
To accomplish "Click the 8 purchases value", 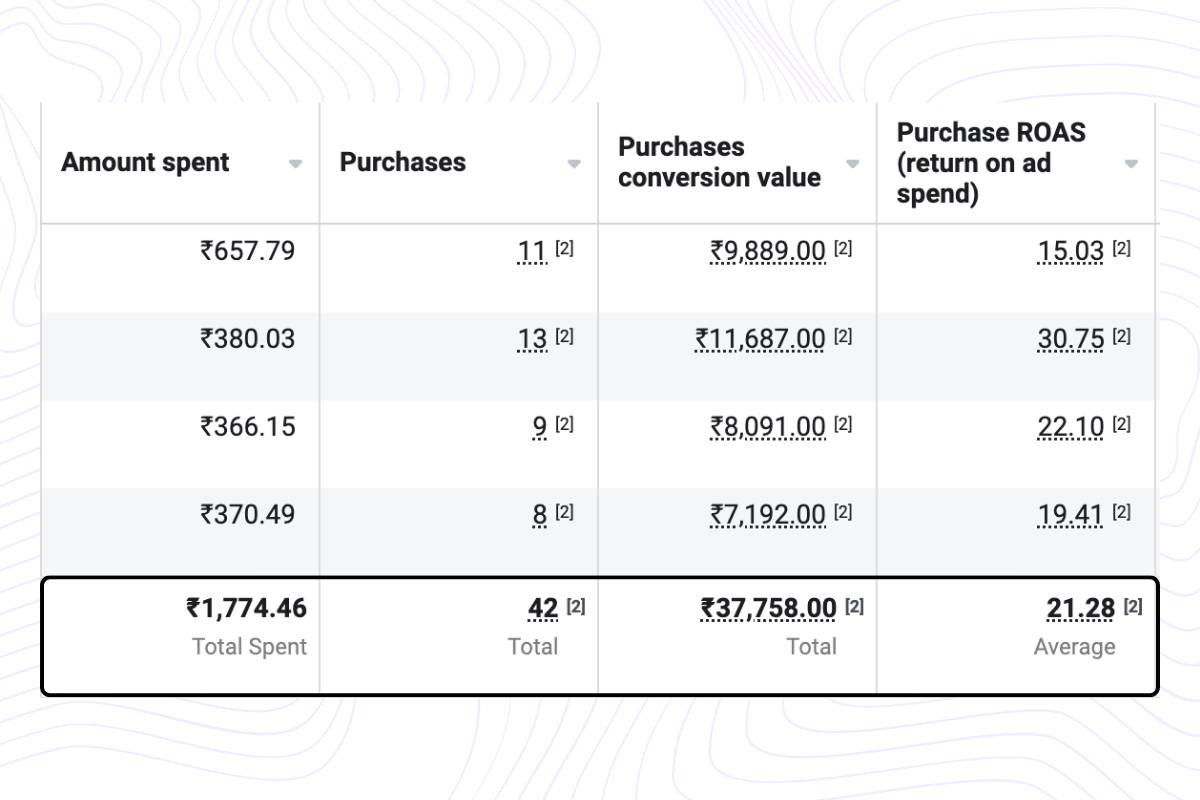I will pos(540,515).
